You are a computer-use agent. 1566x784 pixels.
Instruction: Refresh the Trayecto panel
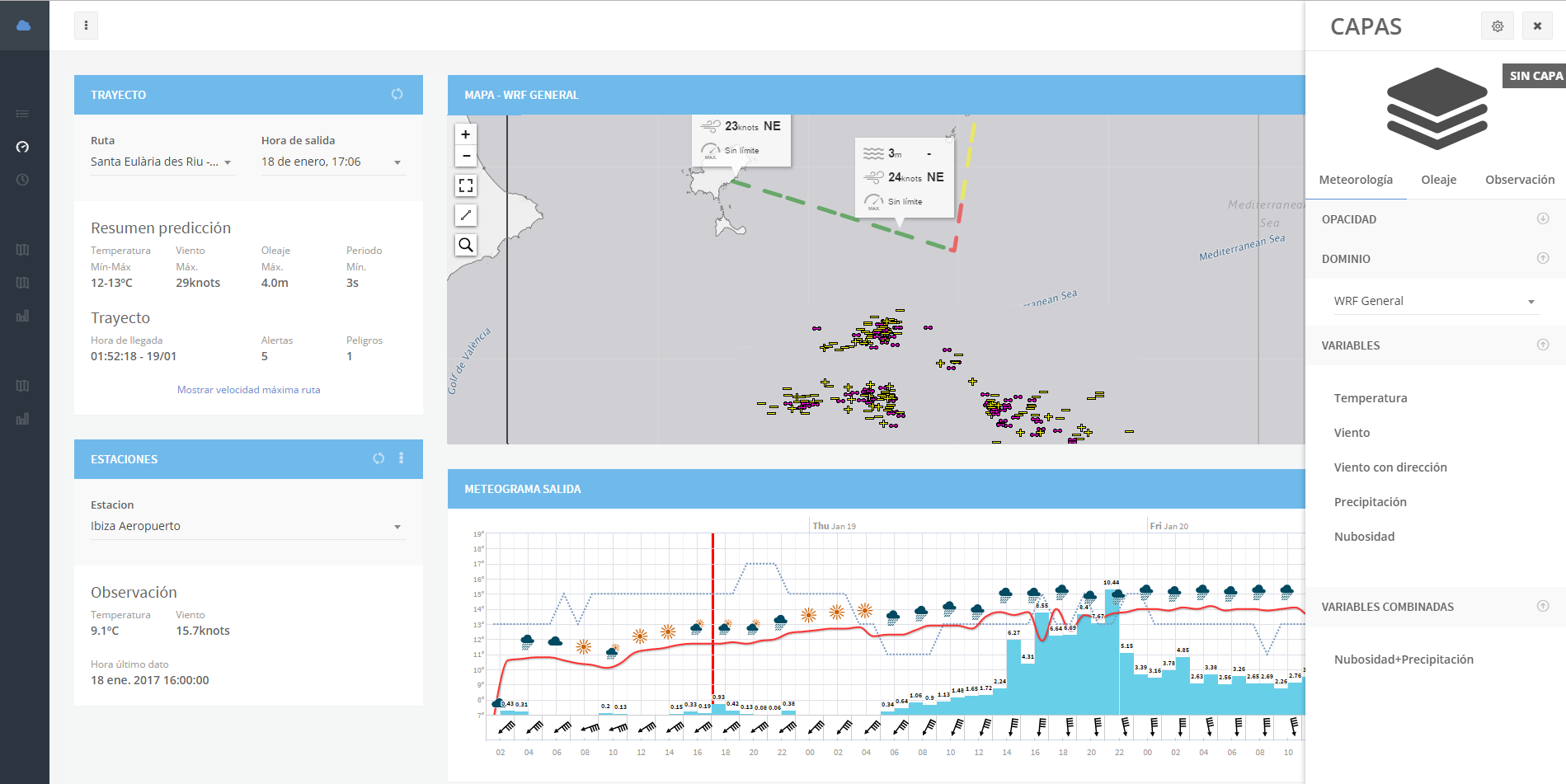[x=397, y=94]
